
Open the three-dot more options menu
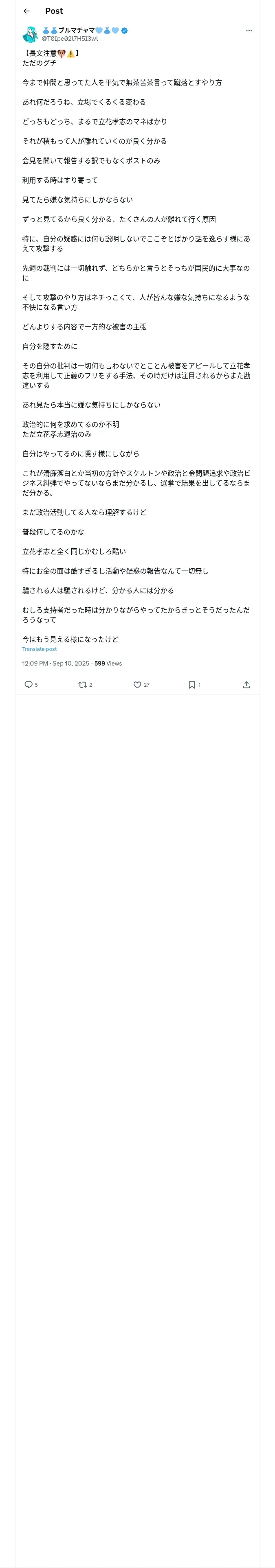[248, 31]
